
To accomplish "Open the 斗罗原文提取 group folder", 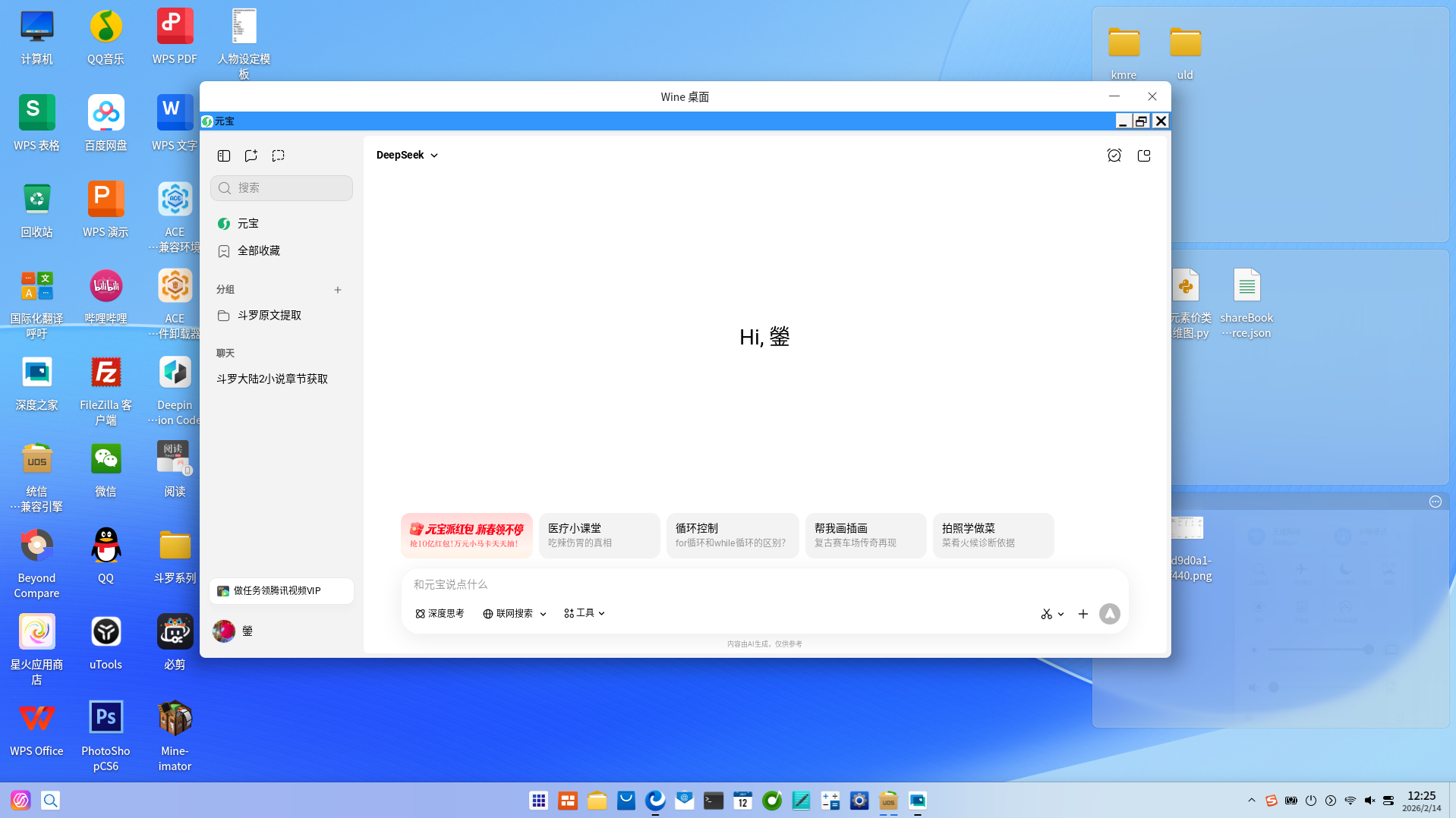I will click(x=282, y=316).
